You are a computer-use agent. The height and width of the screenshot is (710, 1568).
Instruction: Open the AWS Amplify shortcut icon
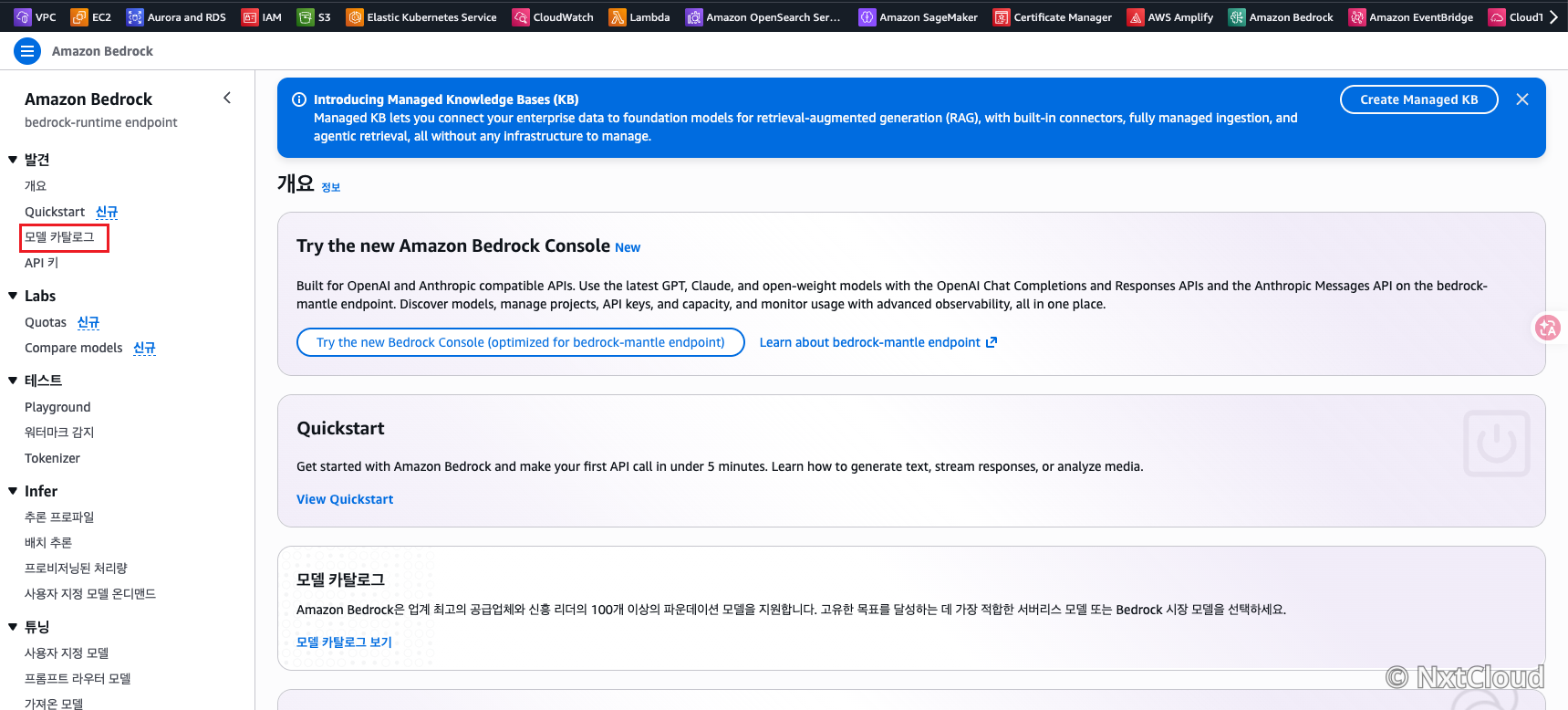(1136, 17)
